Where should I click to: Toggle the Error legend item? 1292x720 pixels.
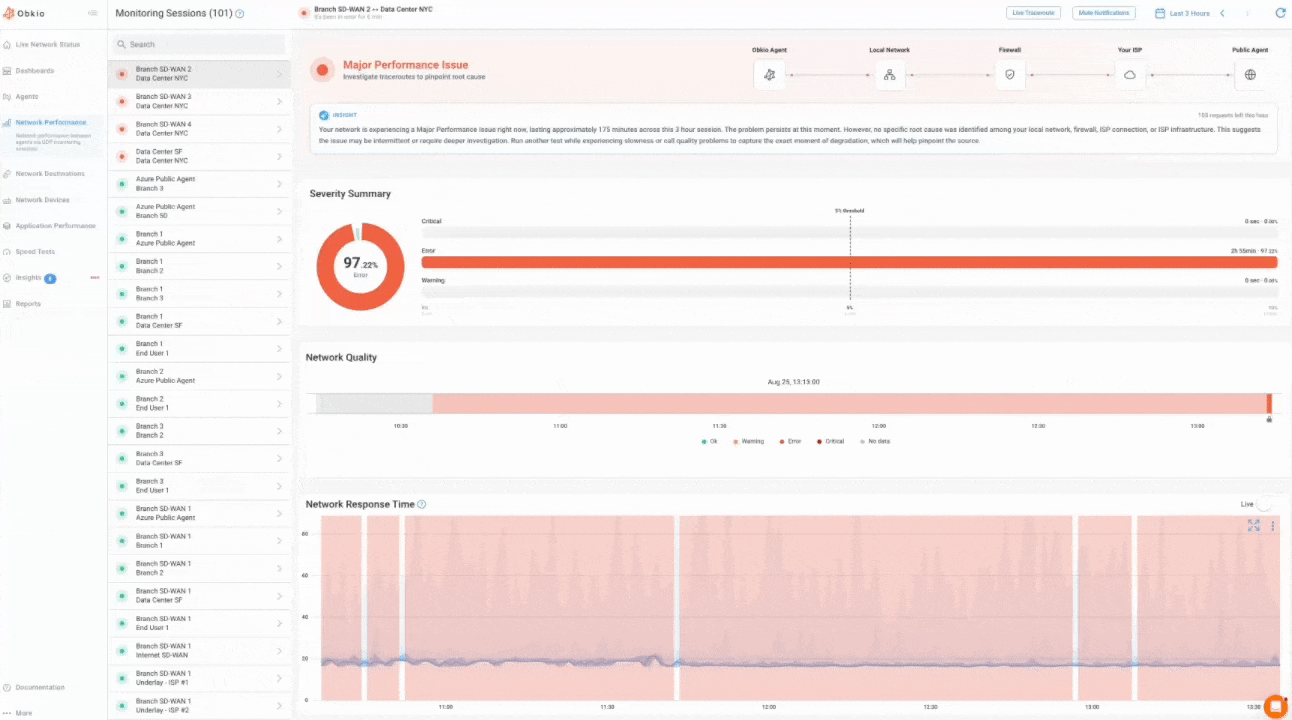(x=790, y=441)
